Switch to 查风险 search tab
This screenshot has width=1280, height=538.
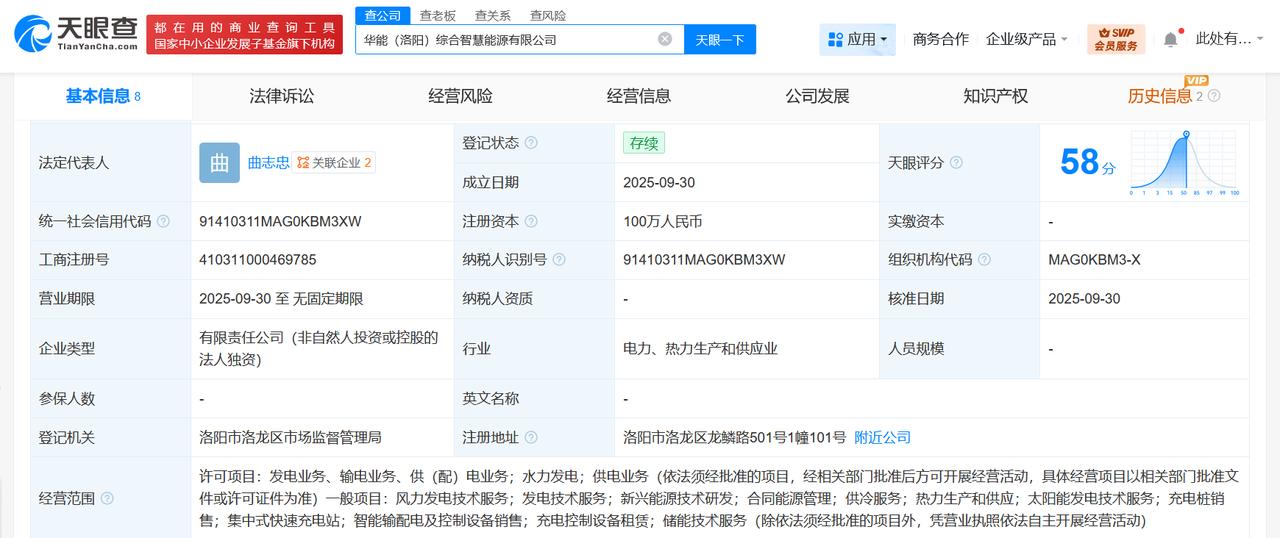[x=547, y=15]
